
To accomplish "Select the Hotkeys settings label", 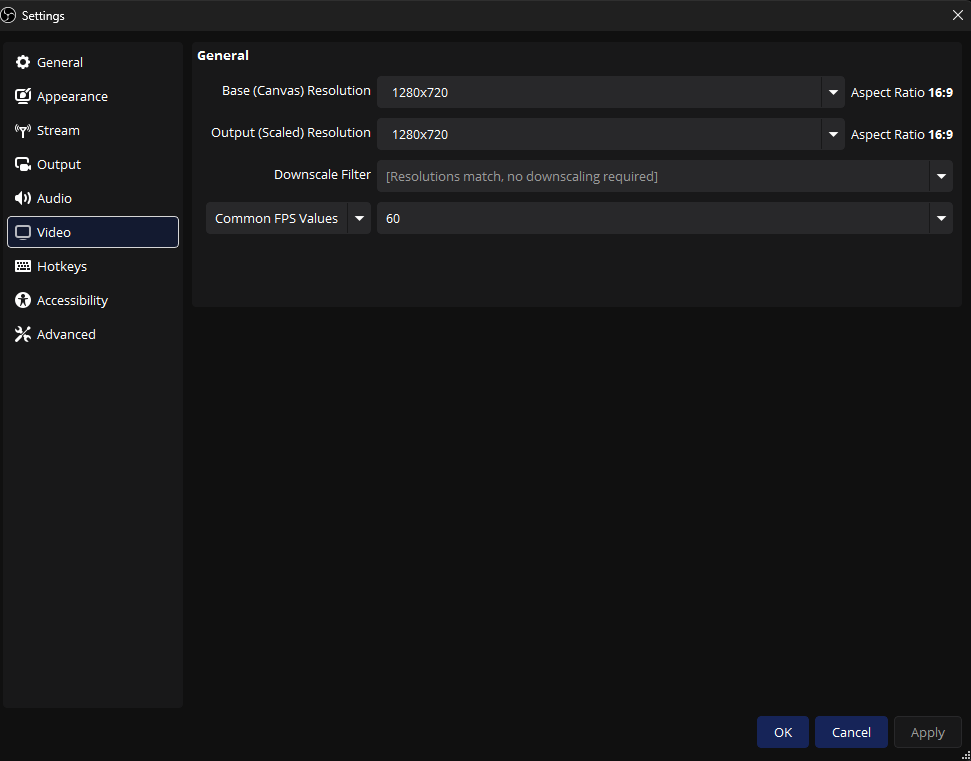I will point(62,266).
